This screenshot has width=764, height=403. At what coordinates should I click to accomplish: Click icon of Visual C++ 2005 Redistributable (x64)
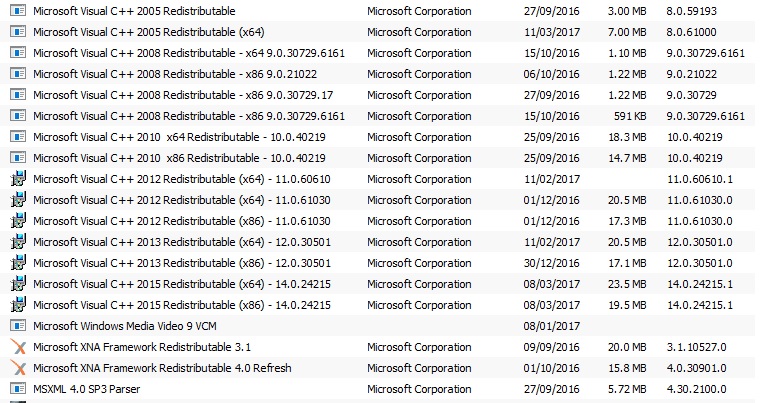18,32
